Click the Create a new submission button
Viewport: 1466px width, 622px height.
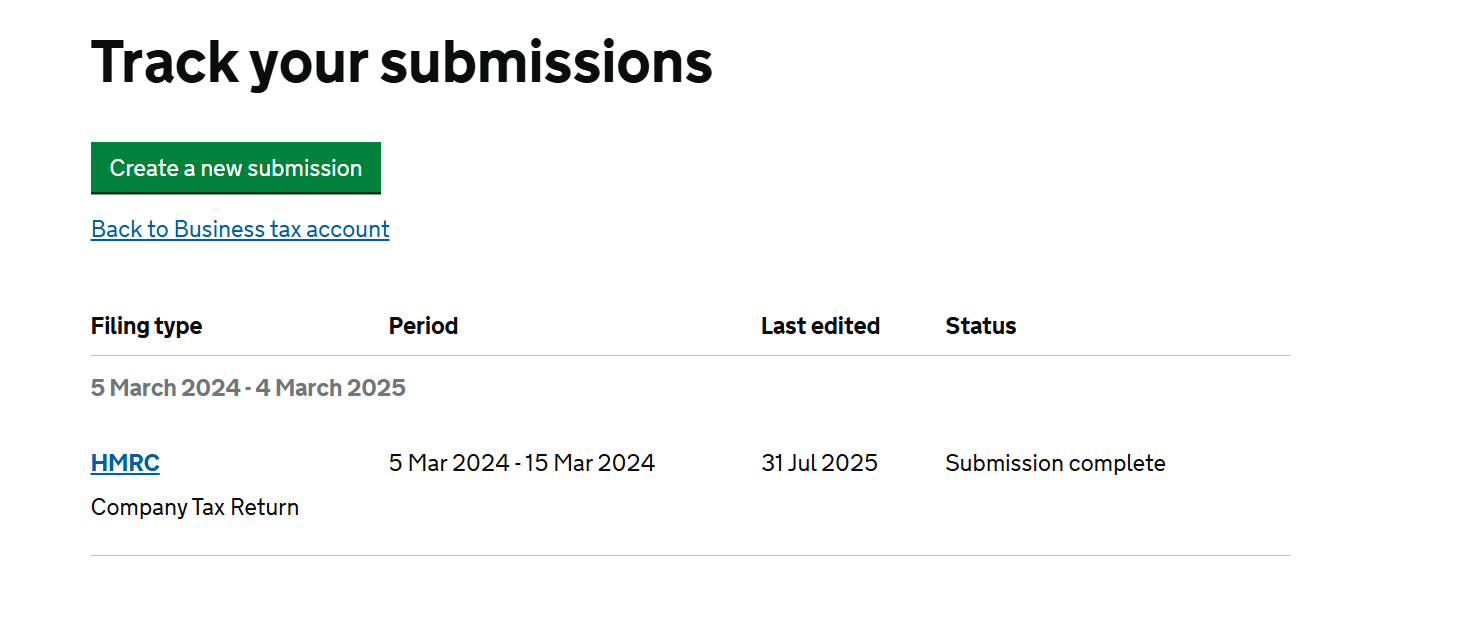click(x=235, y=168)
